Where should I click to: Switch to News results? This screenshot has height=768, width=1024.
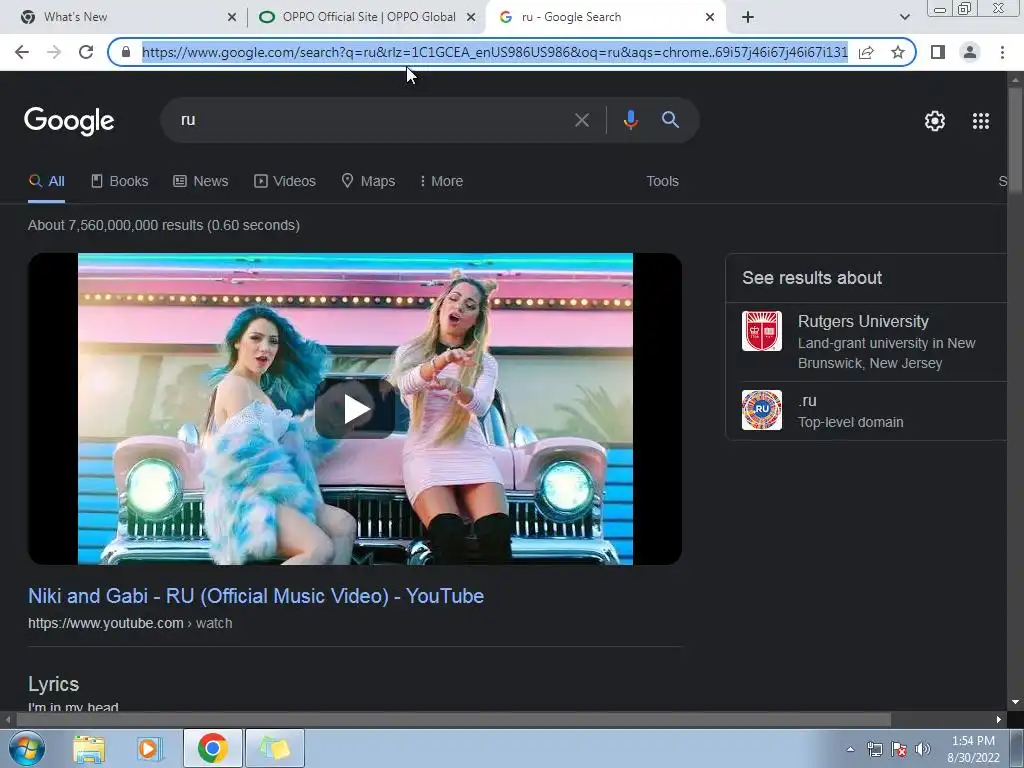click(200, 182)
